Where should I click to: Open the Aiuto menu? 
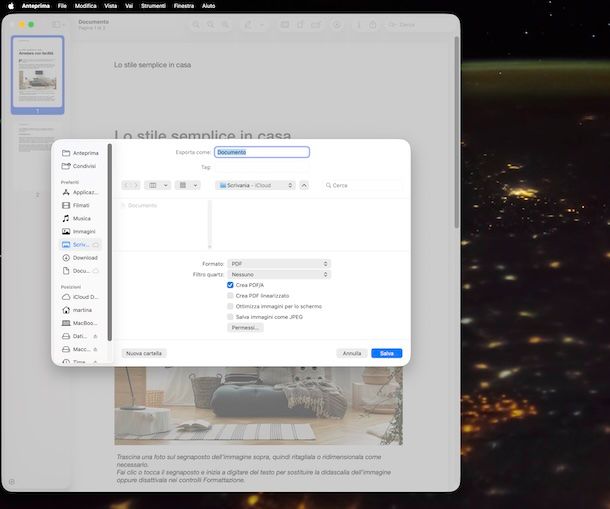(x=209, y=6)
